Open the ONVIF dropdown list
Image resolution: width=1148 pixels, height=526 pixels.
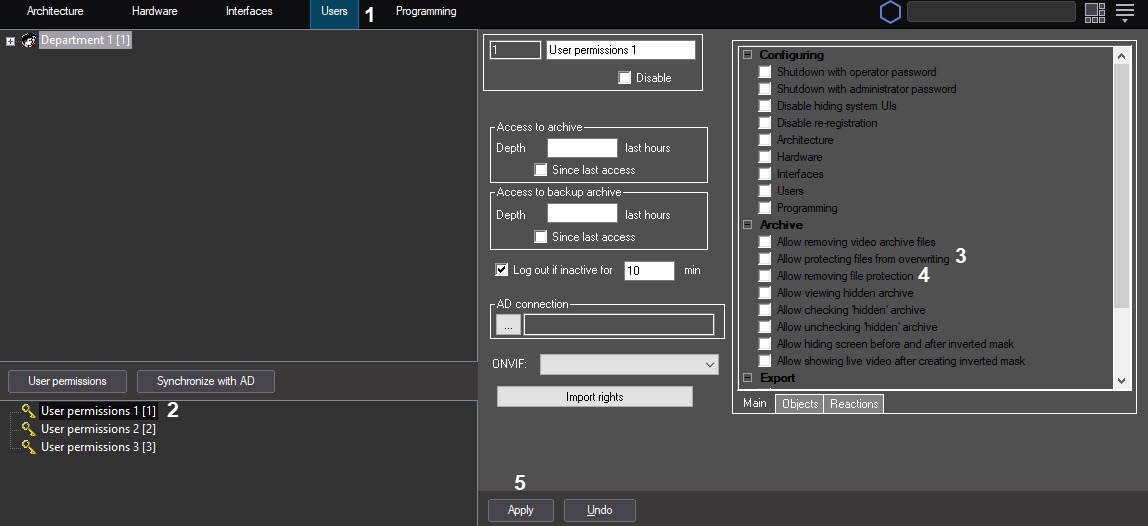(709, 364)
